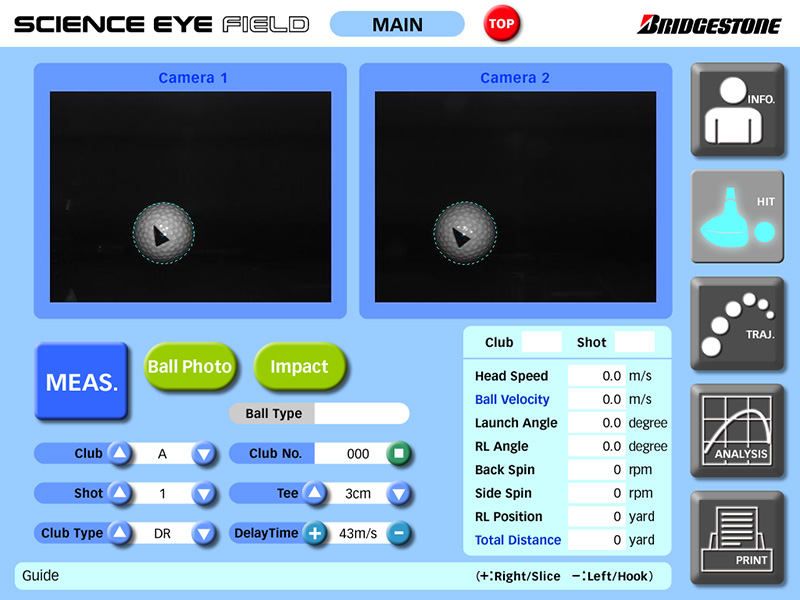Click the Shot result field in the data panel
Screen dimensions: 800x600
pos(635,342)
